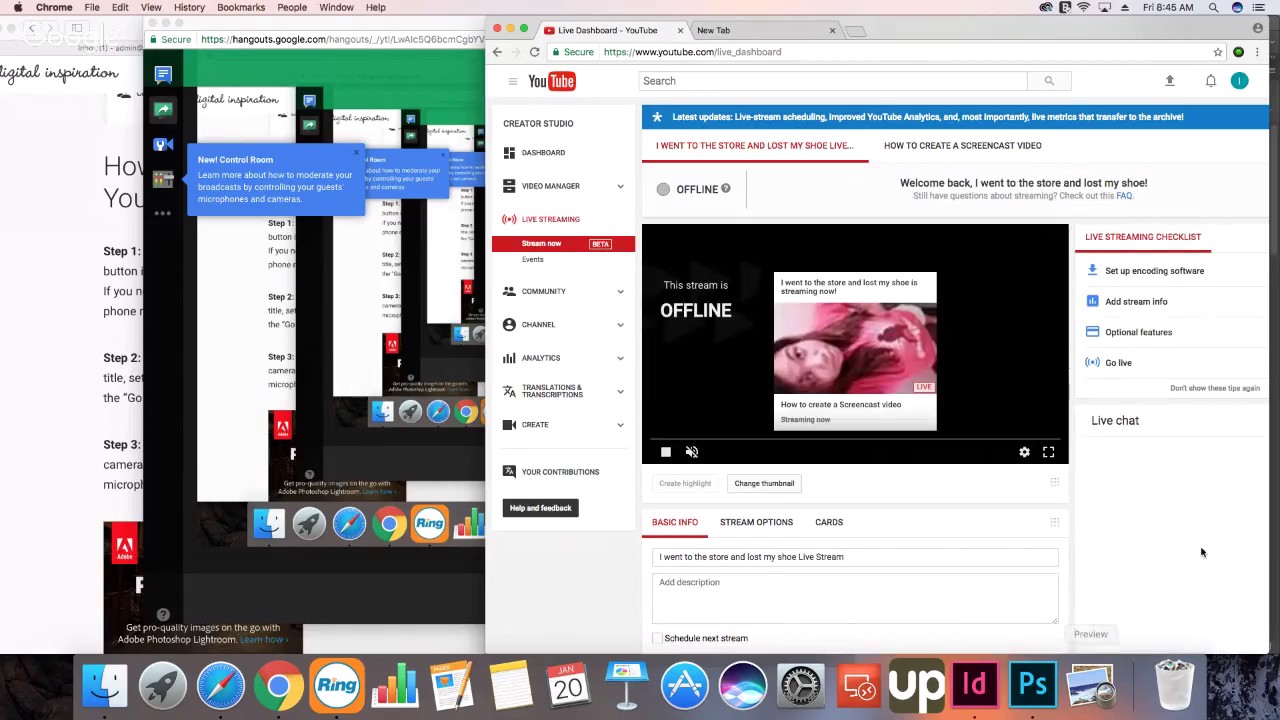Click the Set up encoding software download icon
Viewport: 1280px width, 720px height.
click(1092, 270)
